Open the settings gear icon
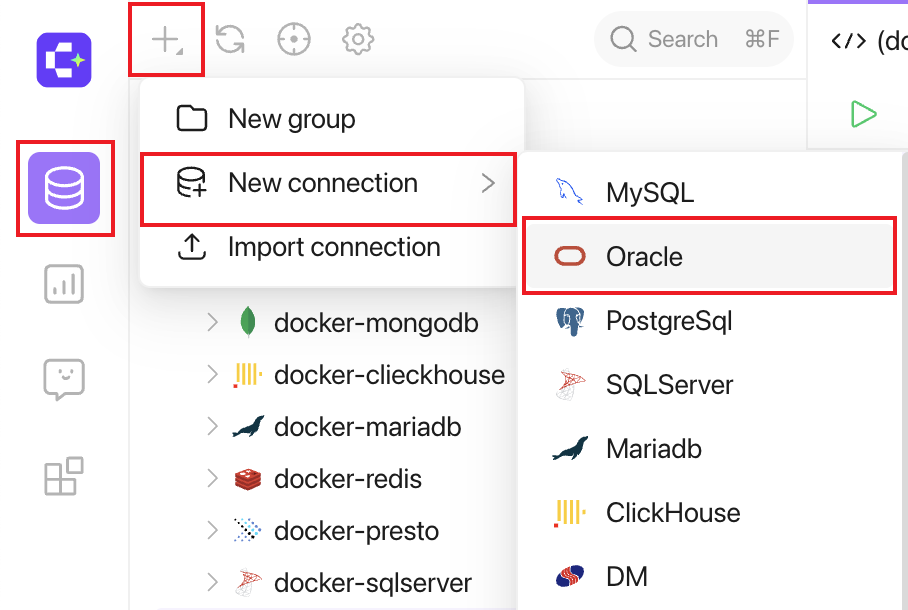Image resolution: width=908 pixels, height=610 pixels. pos(358,39)
